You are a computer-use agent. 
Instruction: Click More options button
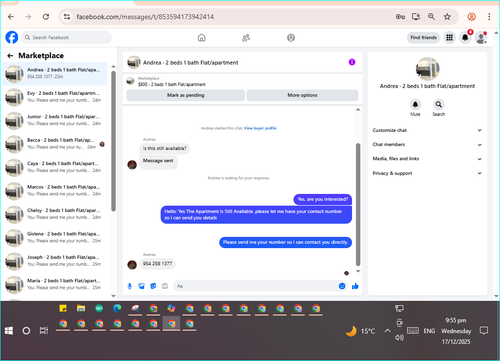[302, 95]
